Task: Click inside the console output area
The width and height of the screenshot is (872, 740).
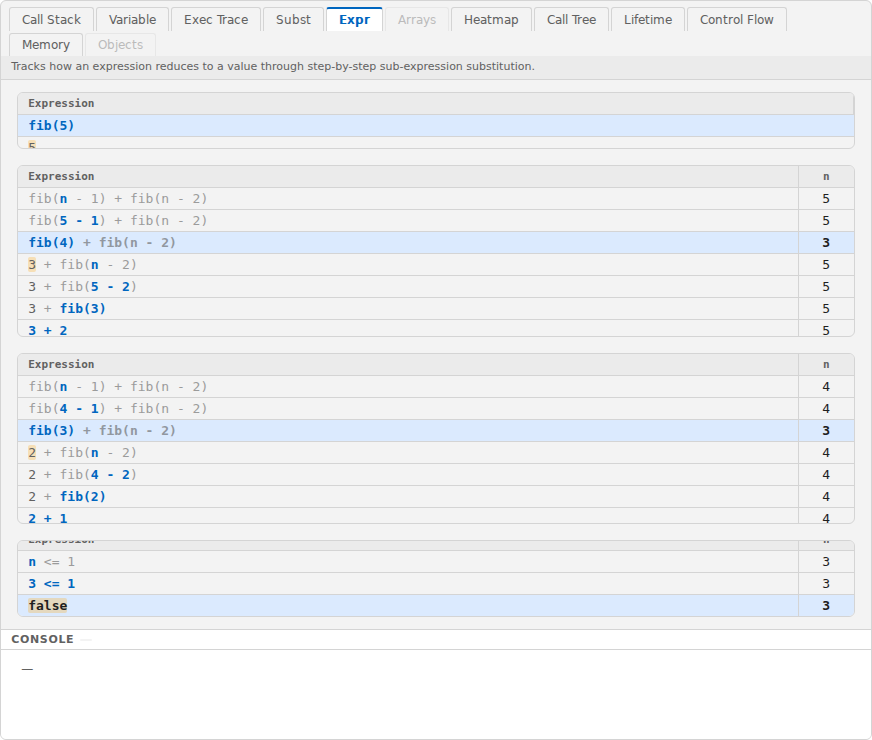Action: (x=435, y=694)
